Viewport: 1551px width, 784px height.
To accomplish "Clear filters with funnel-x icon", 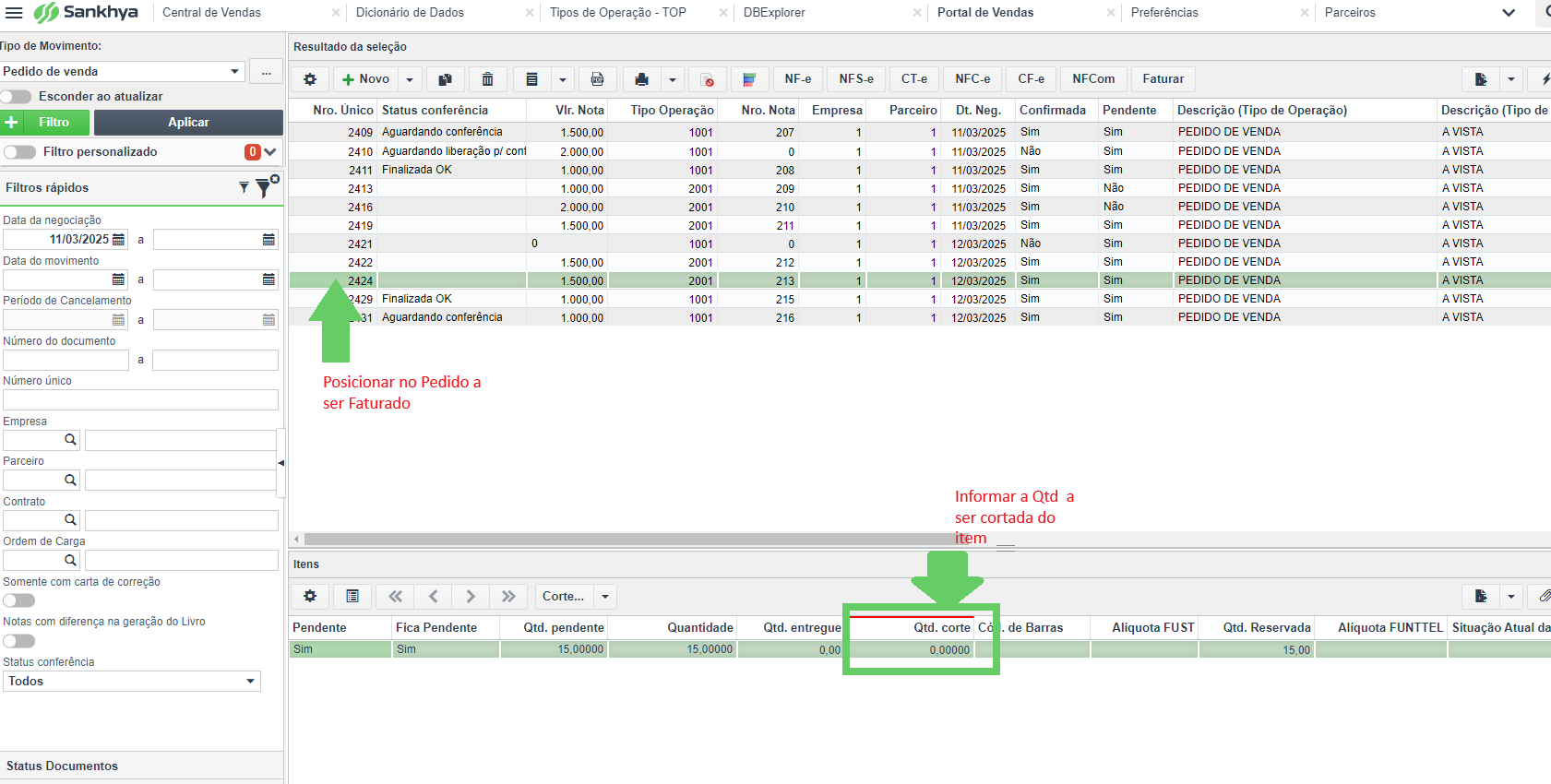I will [266, 186].
